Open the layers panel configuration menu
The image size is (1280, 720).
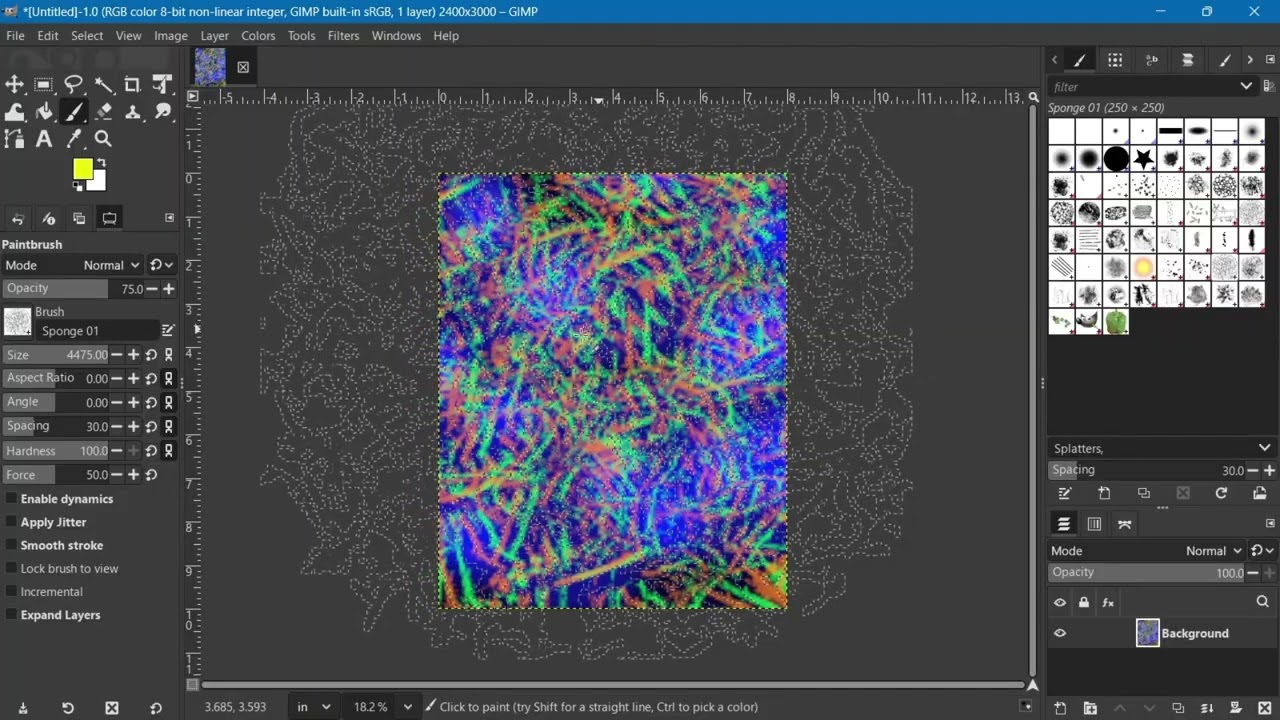click(1271, 523)
